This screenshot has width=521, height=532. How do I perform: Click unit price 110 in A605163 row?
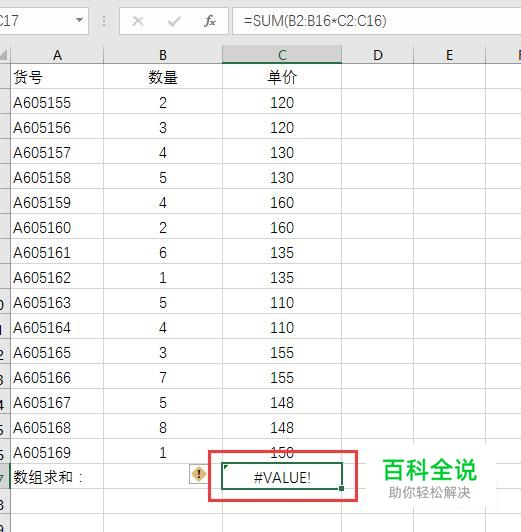(x=282, y=302)
